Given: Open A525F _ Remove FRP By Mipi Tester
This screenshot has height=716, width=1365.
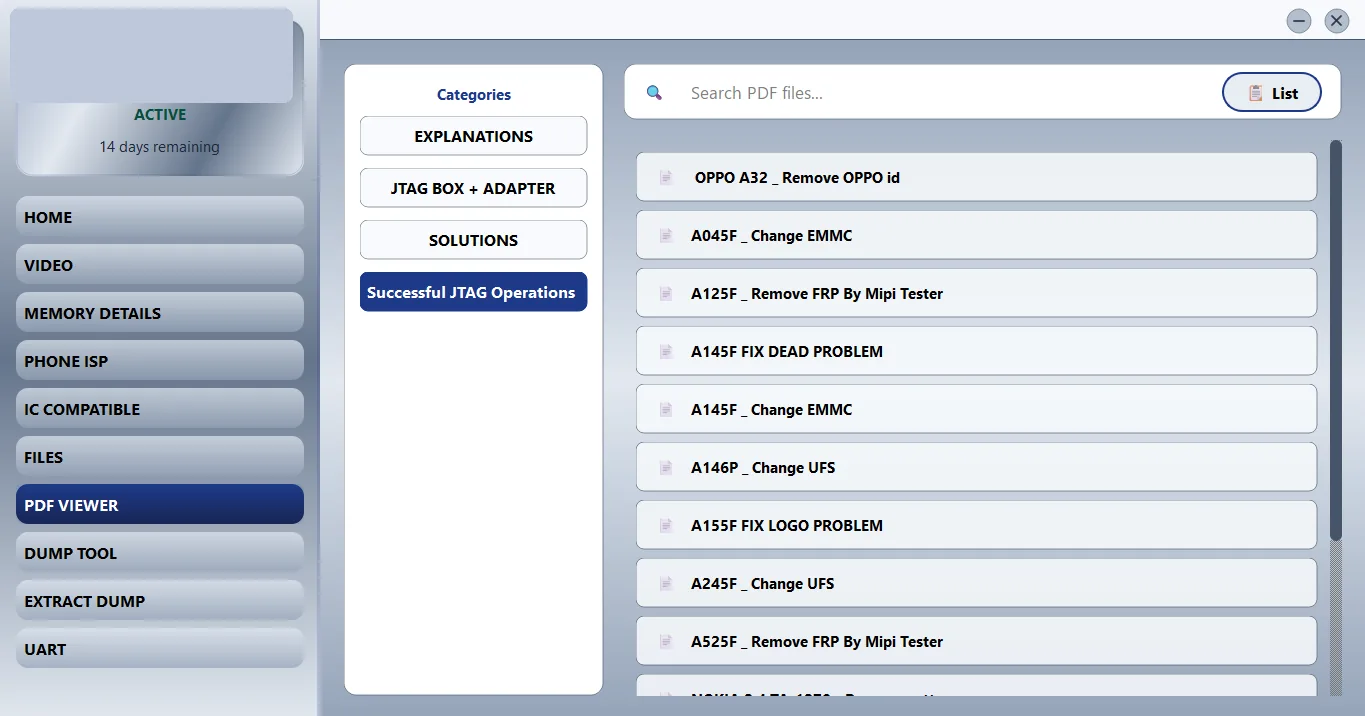Looking at the screenshot, I should [x=976, y=641].
